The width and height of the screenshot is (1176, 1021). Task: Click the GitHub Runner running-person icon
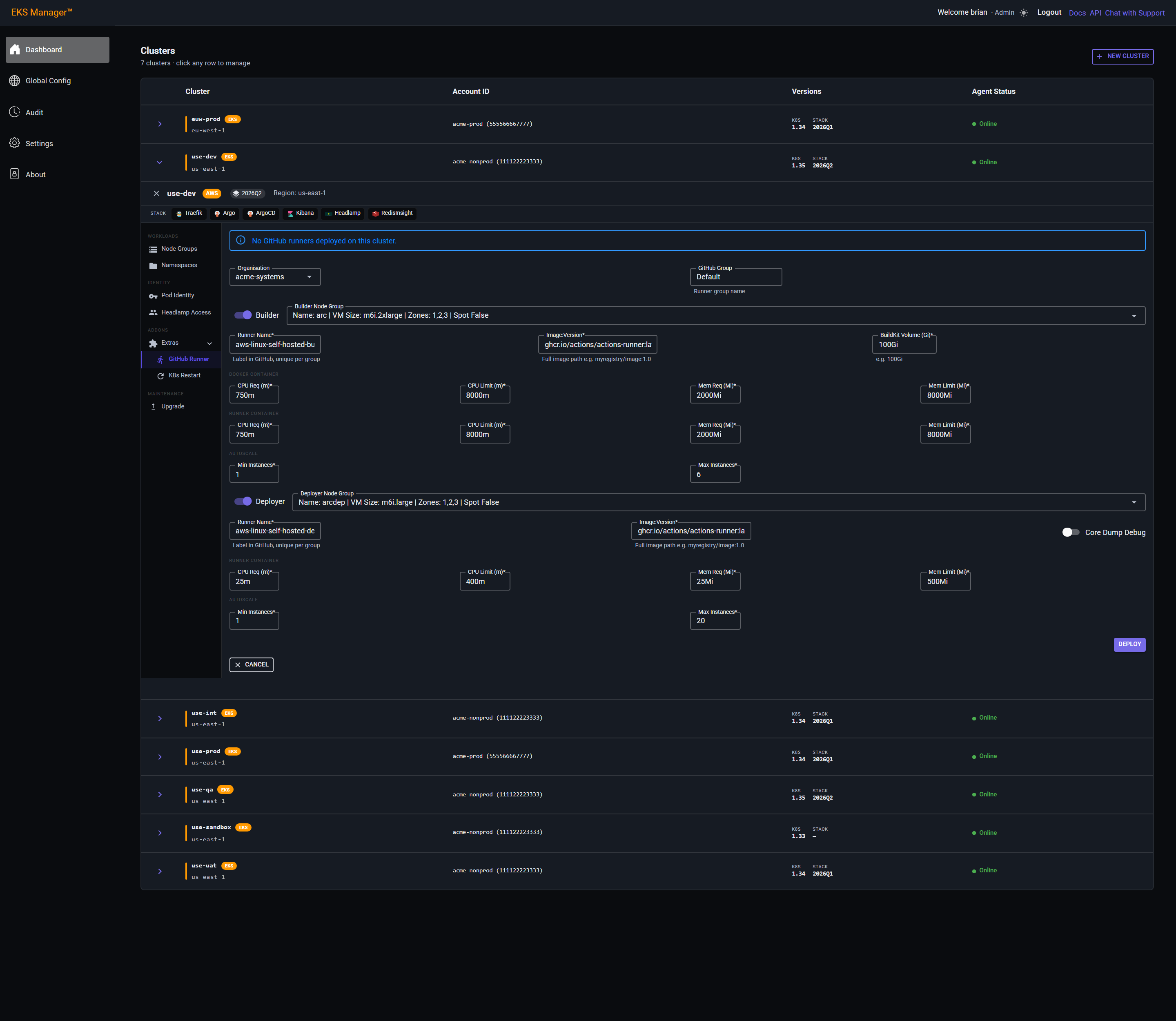[160, 359]
